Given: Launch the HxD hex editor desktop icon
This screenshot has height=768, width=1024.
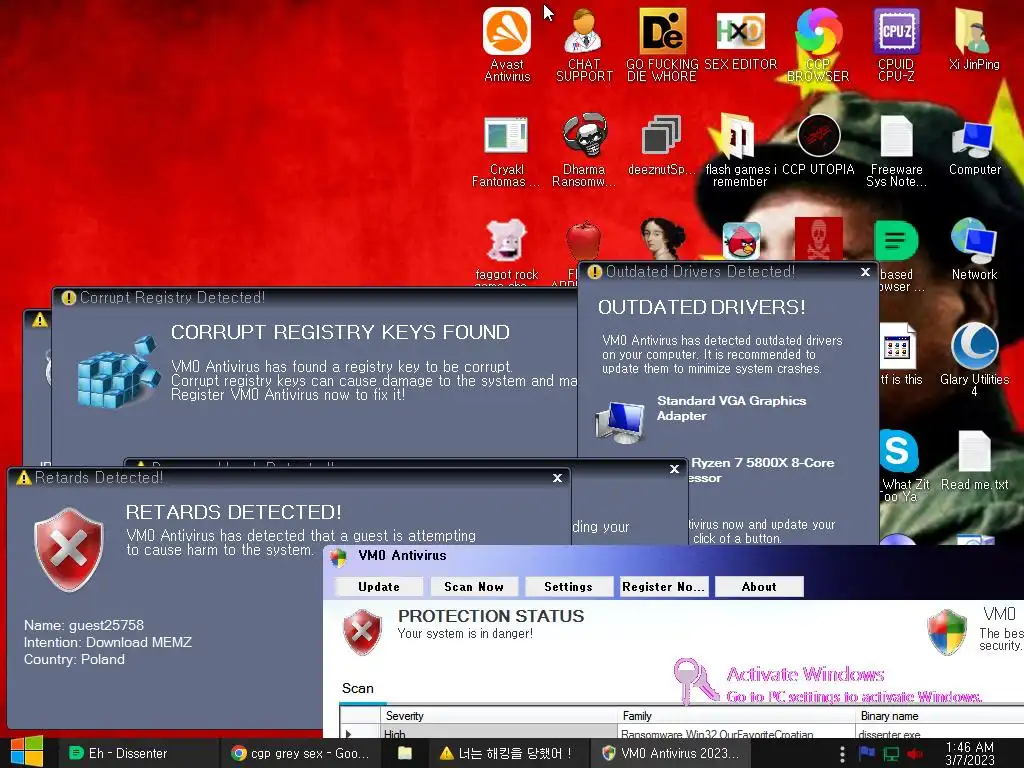Looking at the screenshot, I should [x=740, y=38].
